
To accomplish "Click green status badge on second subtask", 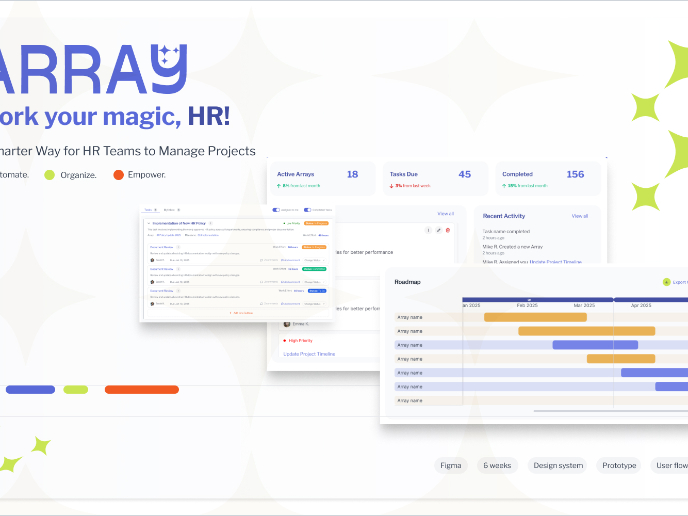I will (314, 269).
